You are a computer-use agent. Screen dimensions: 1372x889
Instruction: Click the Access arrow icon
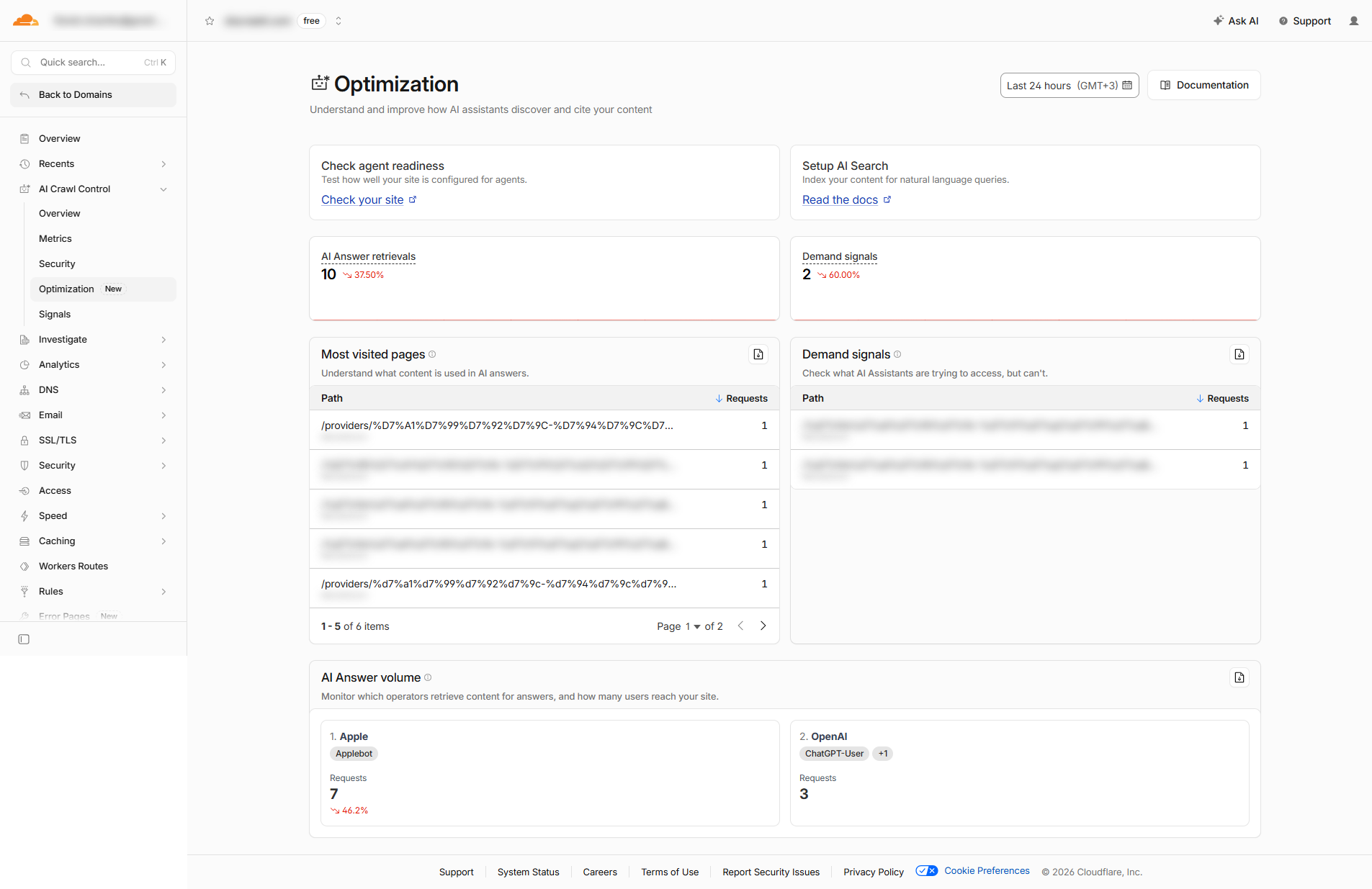[24, 491]
